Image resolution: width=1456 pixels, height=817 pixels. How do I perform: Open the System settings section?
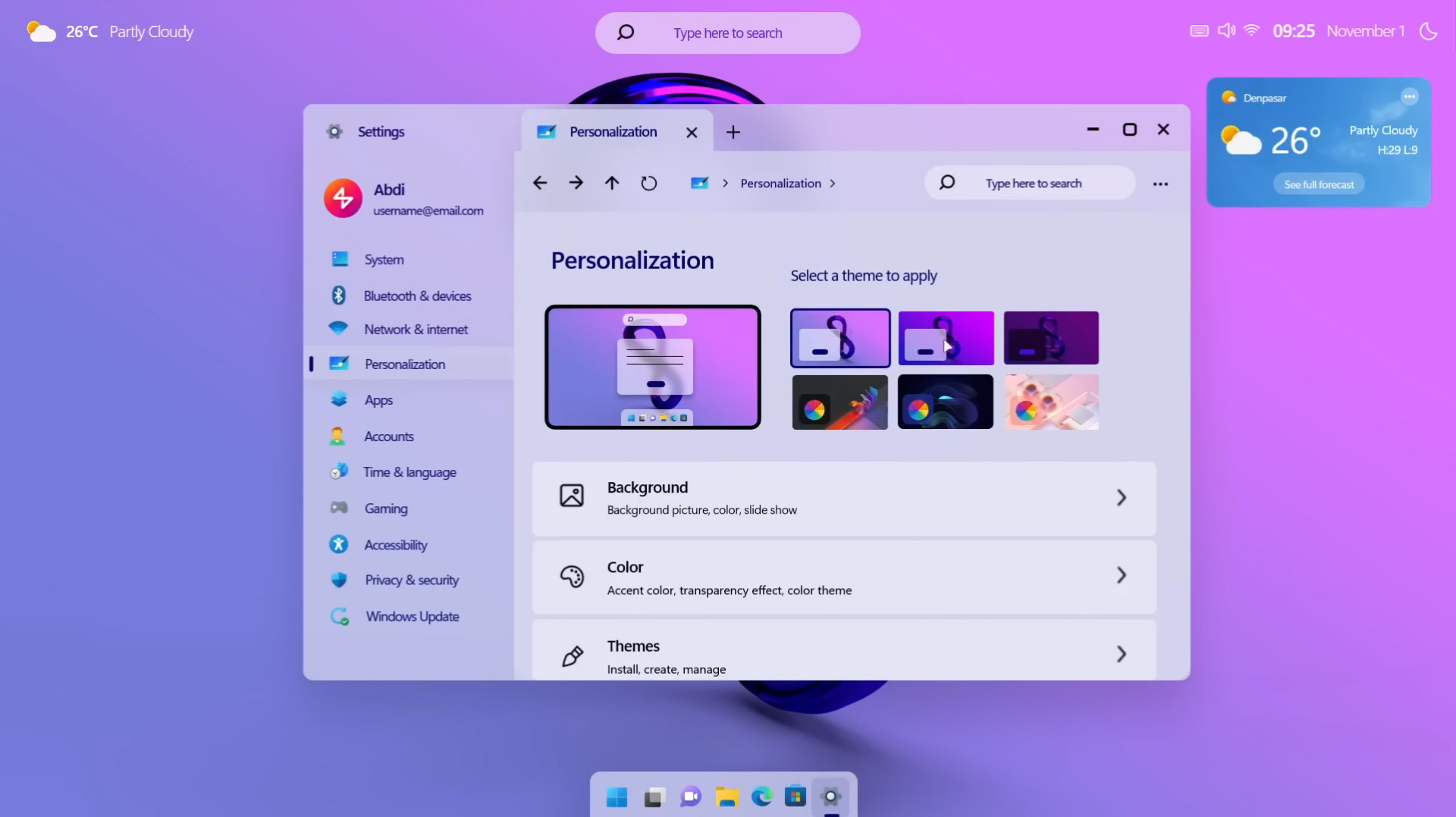(385, 259)
